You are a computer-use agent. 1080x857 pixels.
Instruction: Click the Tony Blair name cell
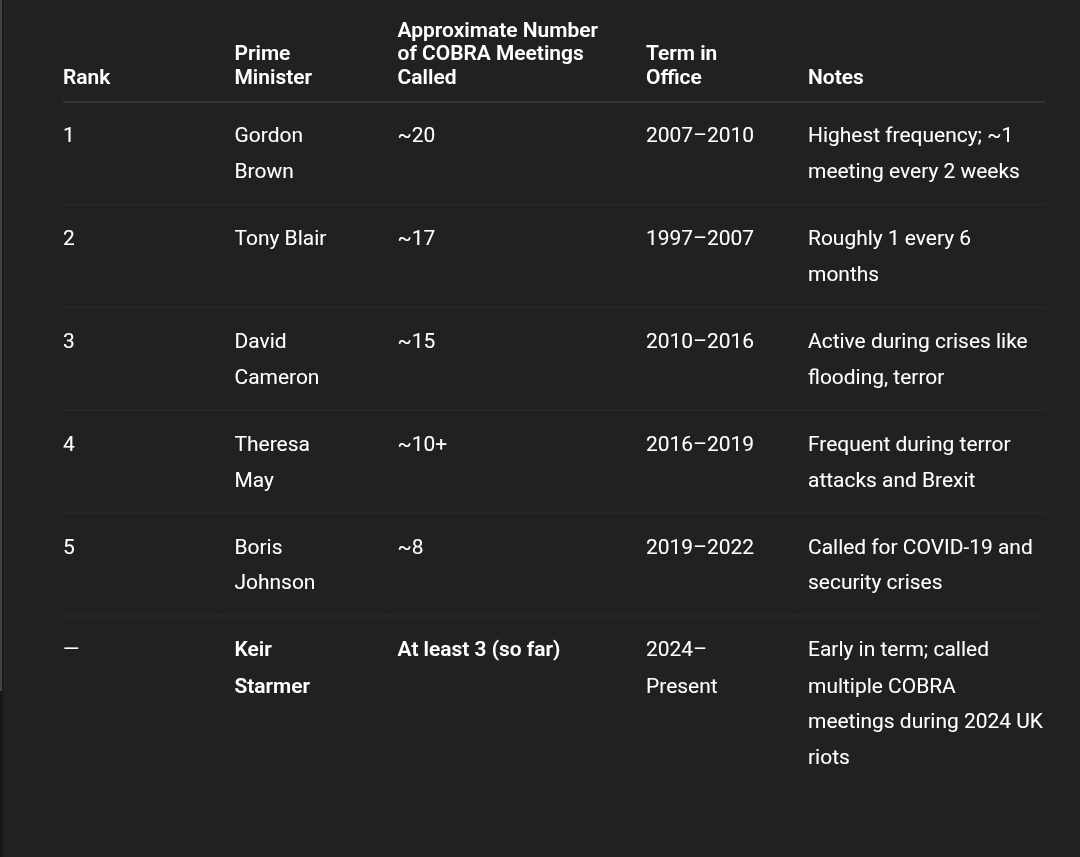tap(280, 238)
